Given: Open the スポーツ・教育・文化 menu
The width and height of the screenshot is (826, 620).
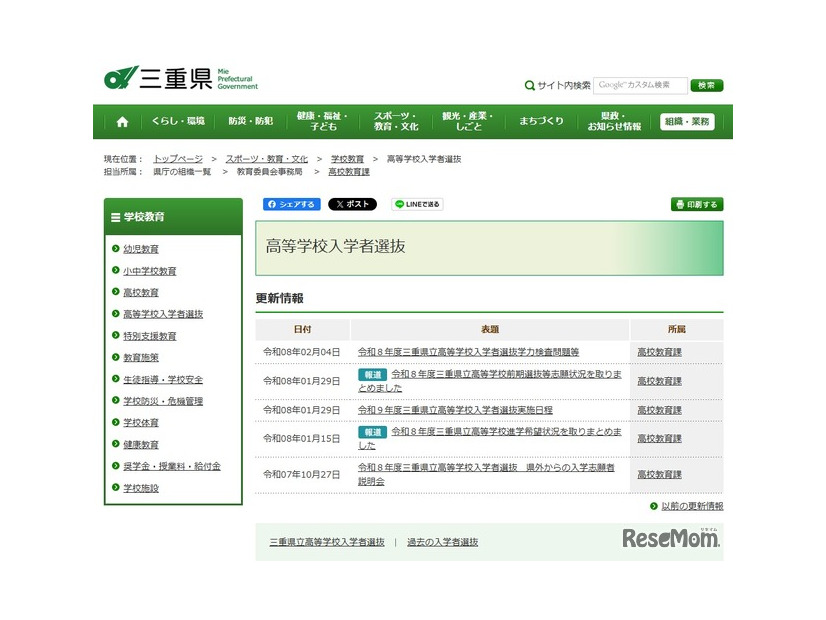Looking at the screenshot, I should tap(398, 120).
